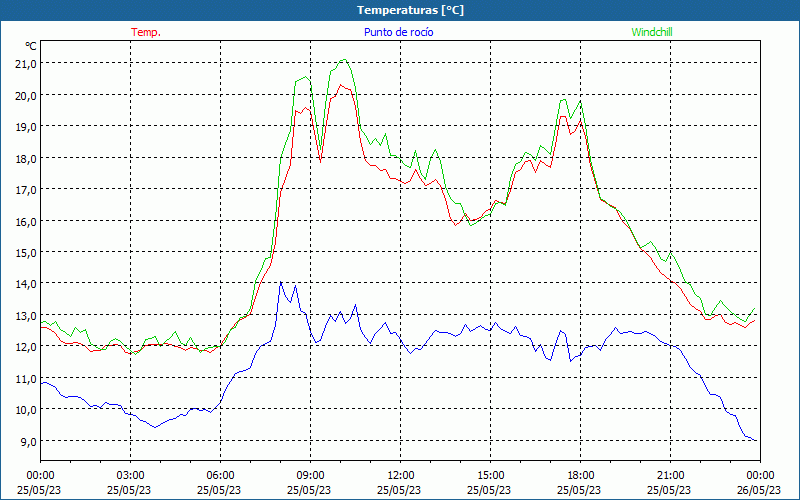Click the 21:00 time axis label
Image resolution: width=800 pixels, height=500 pixels.
click(x=670, y=476)
